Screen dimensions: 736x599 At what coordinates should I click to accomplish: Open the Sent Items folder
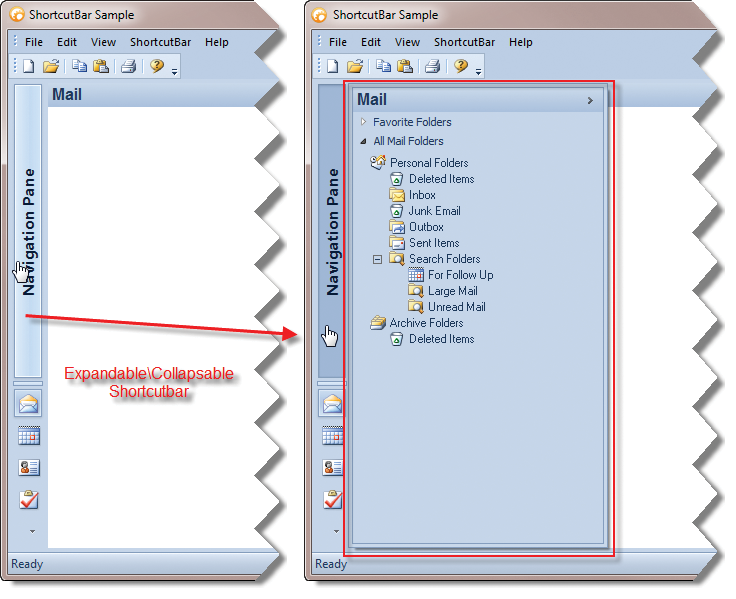(434, 243)
